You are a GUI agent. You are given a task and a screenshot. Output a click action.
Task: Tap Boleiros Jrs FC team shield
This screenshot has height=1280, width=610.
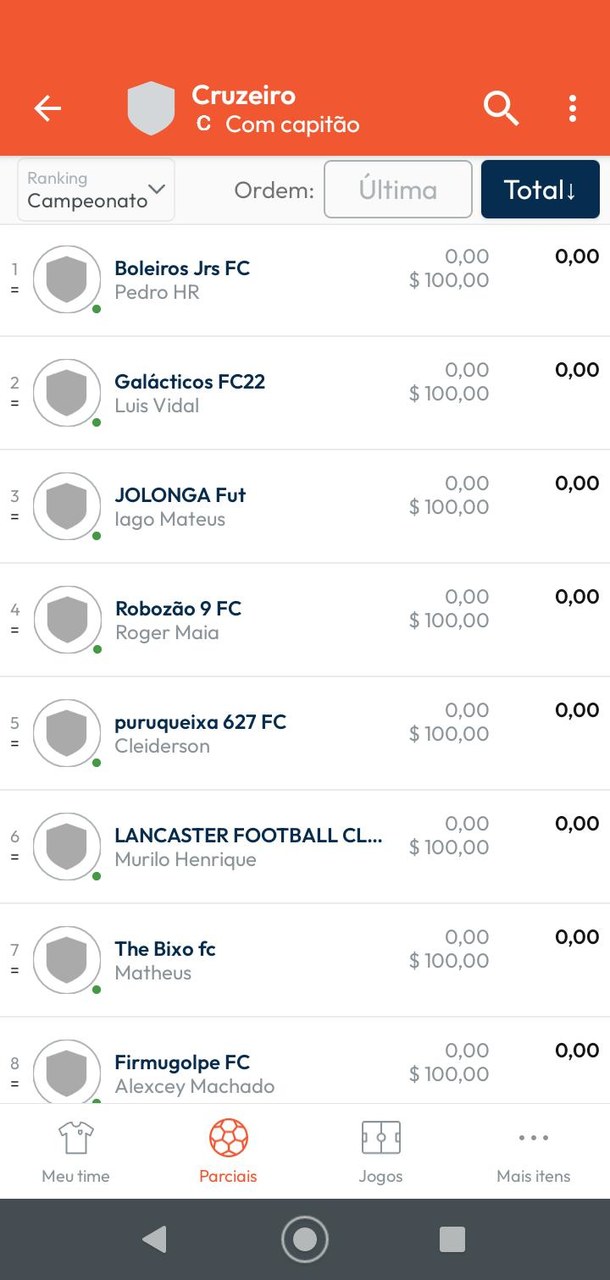(67, 279)
